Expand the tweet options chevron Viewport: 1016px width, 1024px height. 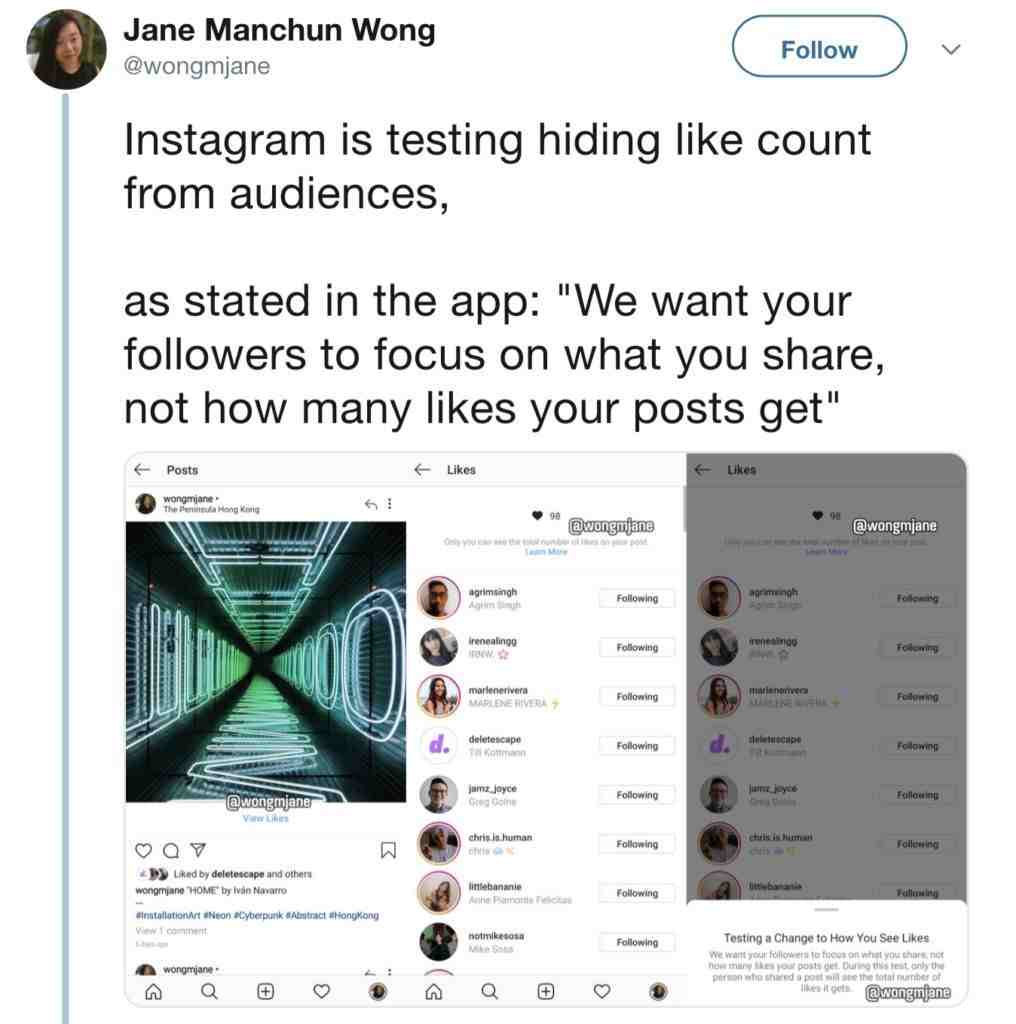951,49
